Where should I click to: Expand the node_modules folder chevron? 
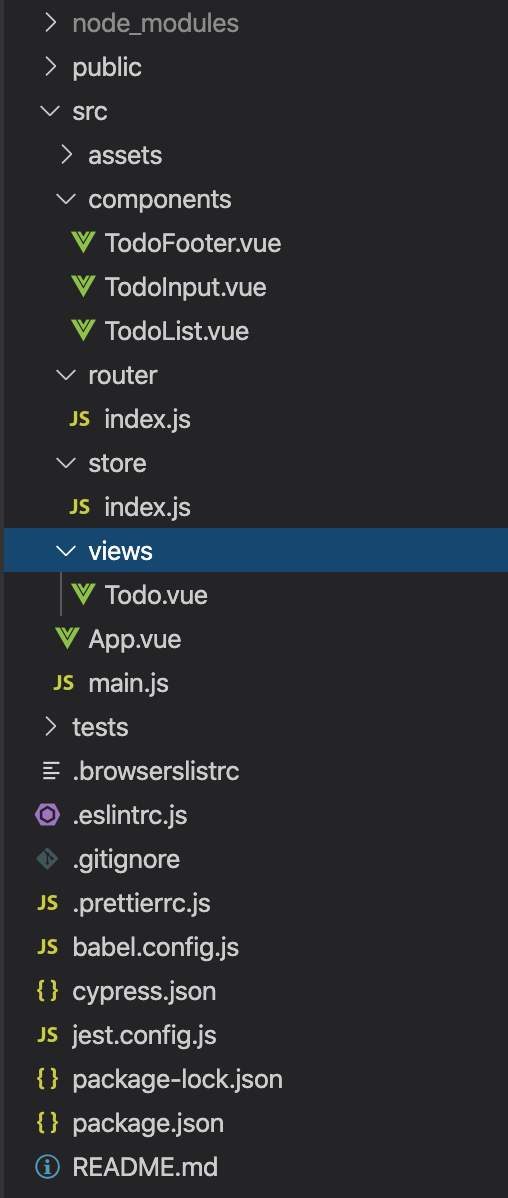pos(50,23)
